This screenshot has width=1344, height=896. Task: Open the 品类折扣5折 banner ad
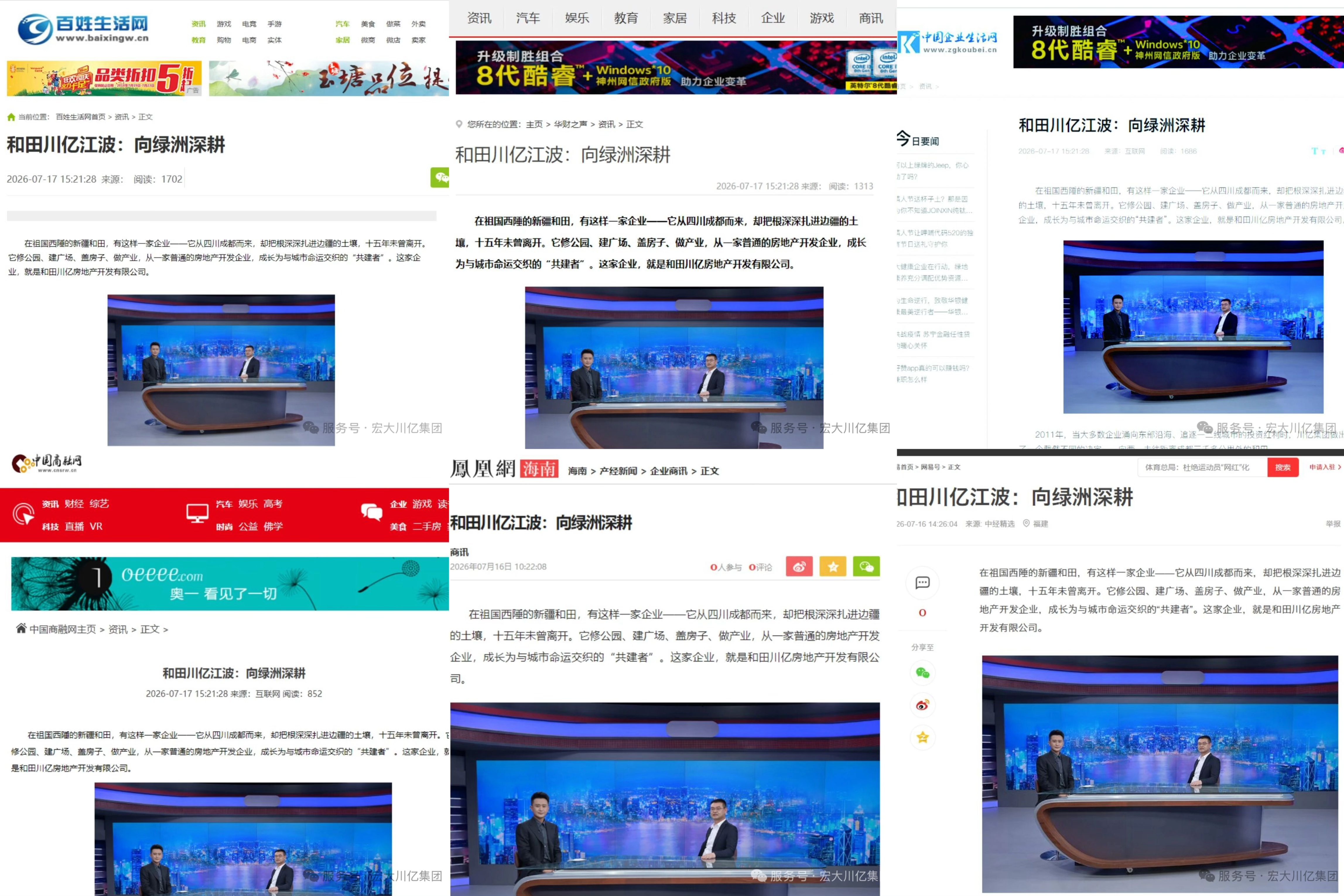pyautogui.click(x=104, y=78)
